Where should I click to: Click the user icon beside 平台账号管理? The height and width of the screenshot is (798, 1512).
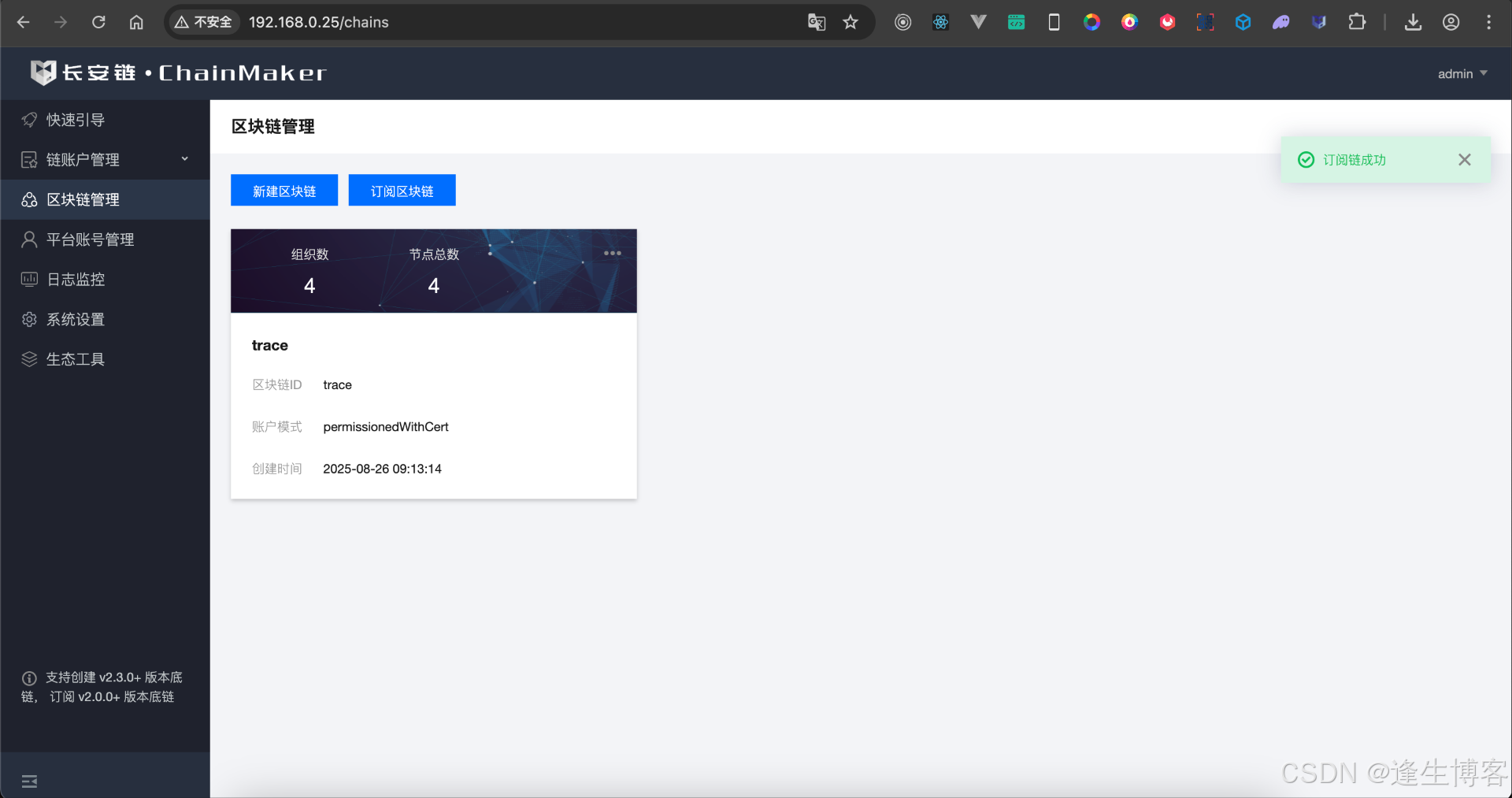pyautogui.click(x=29, y=239)
